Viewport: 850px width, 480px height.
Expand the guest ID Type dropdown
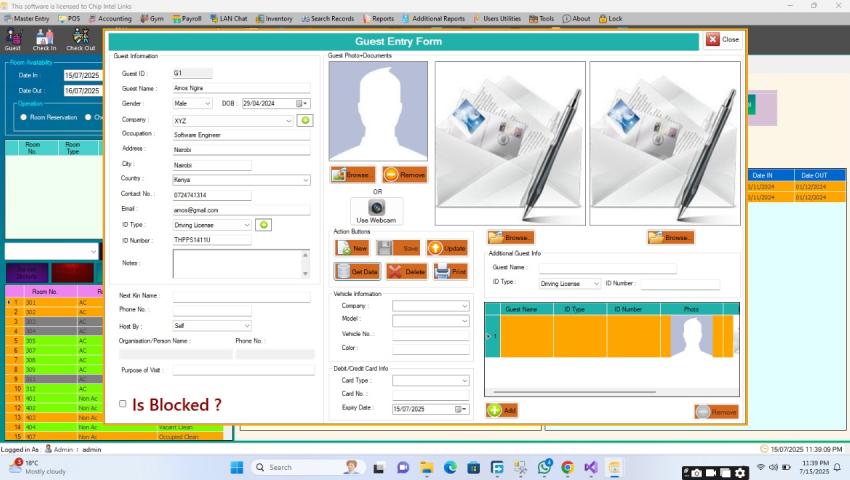pos(247,225)
